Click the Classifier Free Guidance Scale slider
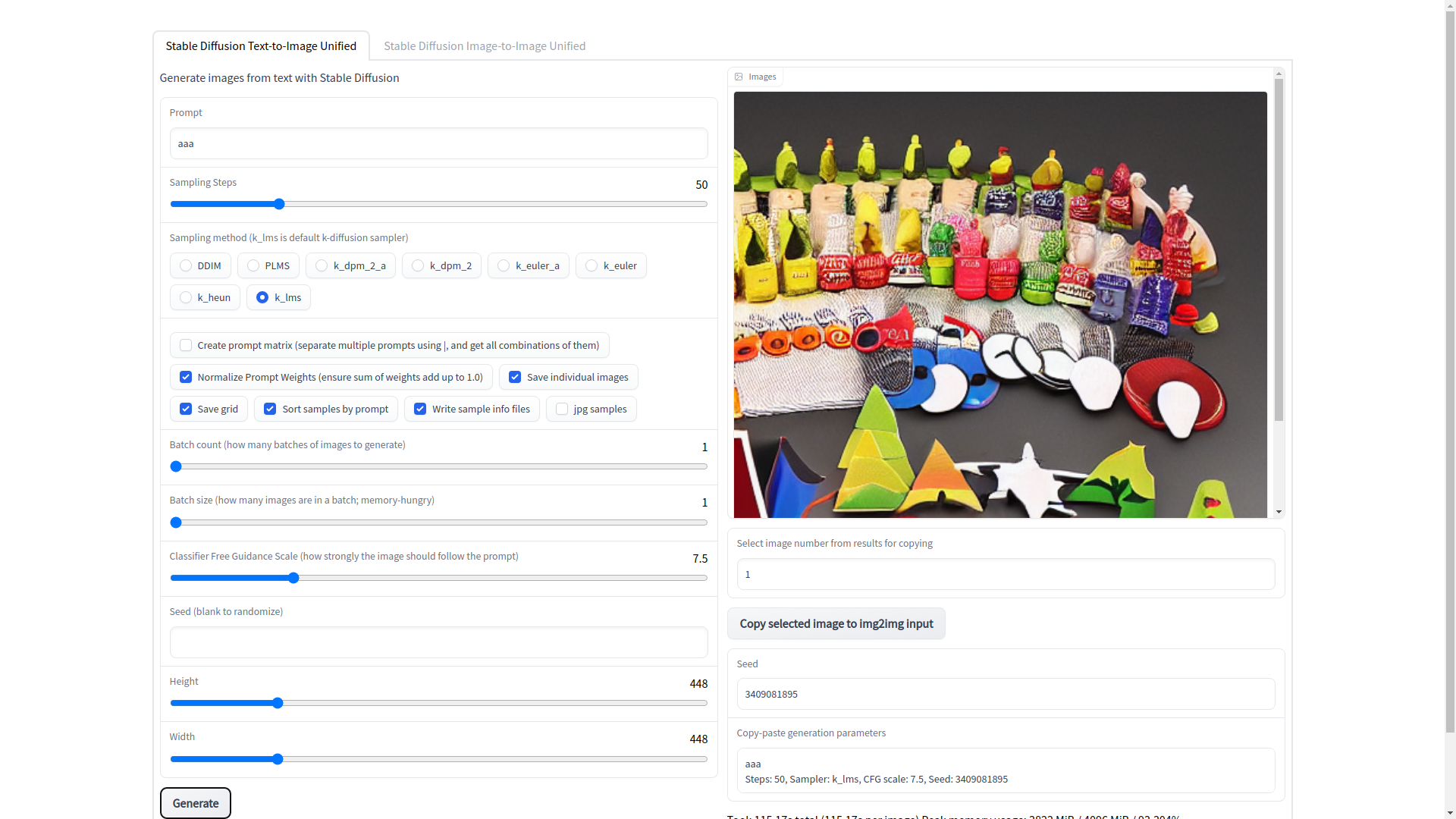The width and height of the screenshot is (1456, 819). (x=293, y=578)
